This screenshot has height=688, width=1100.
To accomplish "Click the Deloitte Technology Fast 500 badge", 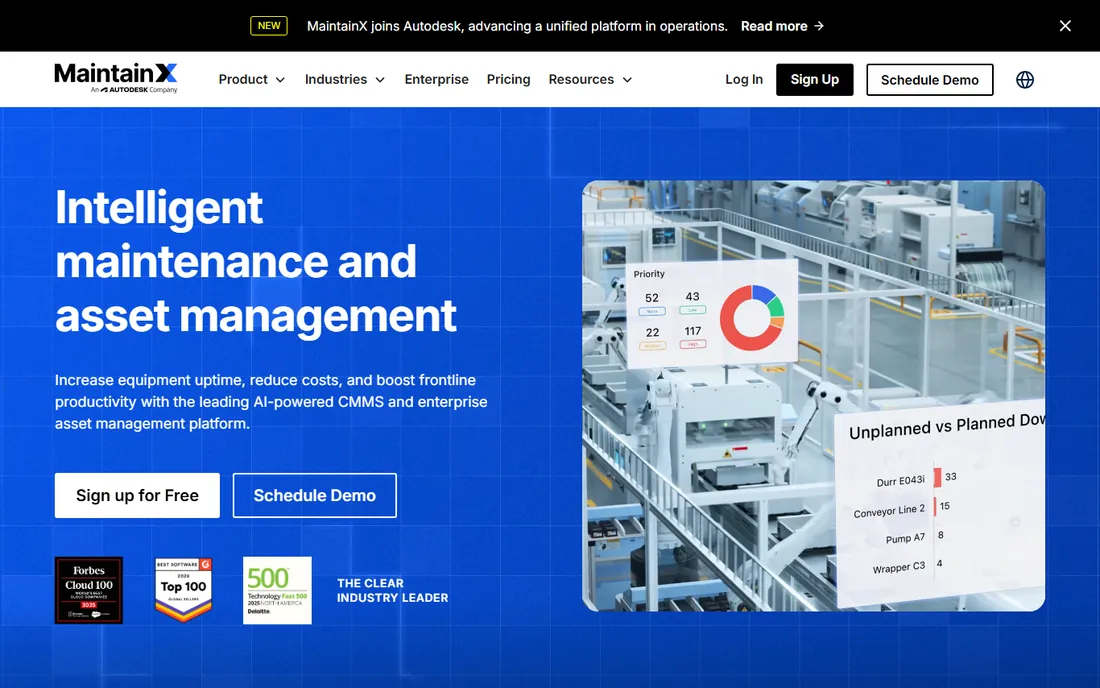I will click(x=277, y=591).
